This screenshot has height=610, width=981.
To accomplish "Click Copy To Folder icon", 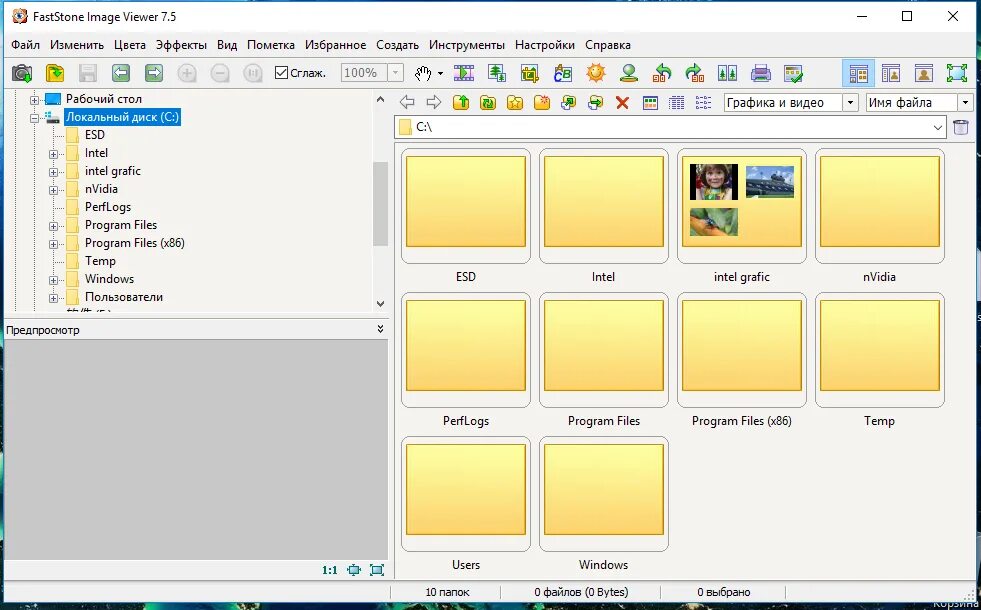I will (x=569, y=102).
